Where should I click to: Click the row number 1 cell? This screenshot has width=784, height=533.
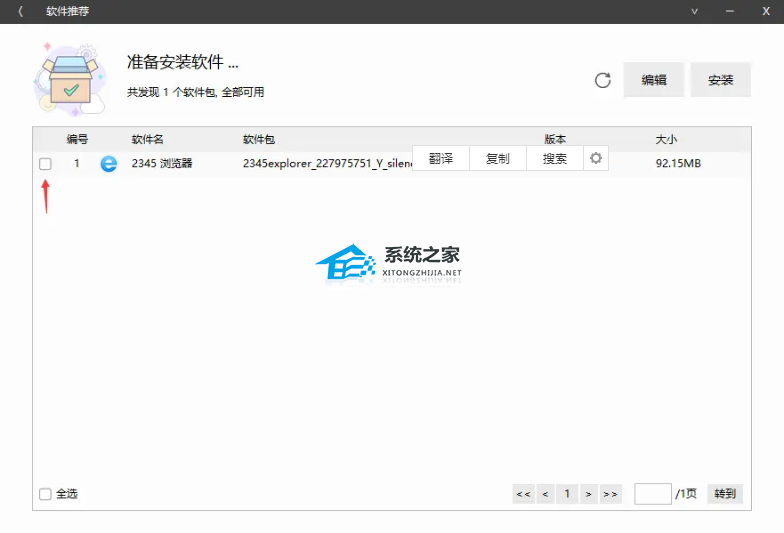tap(76, 164)
